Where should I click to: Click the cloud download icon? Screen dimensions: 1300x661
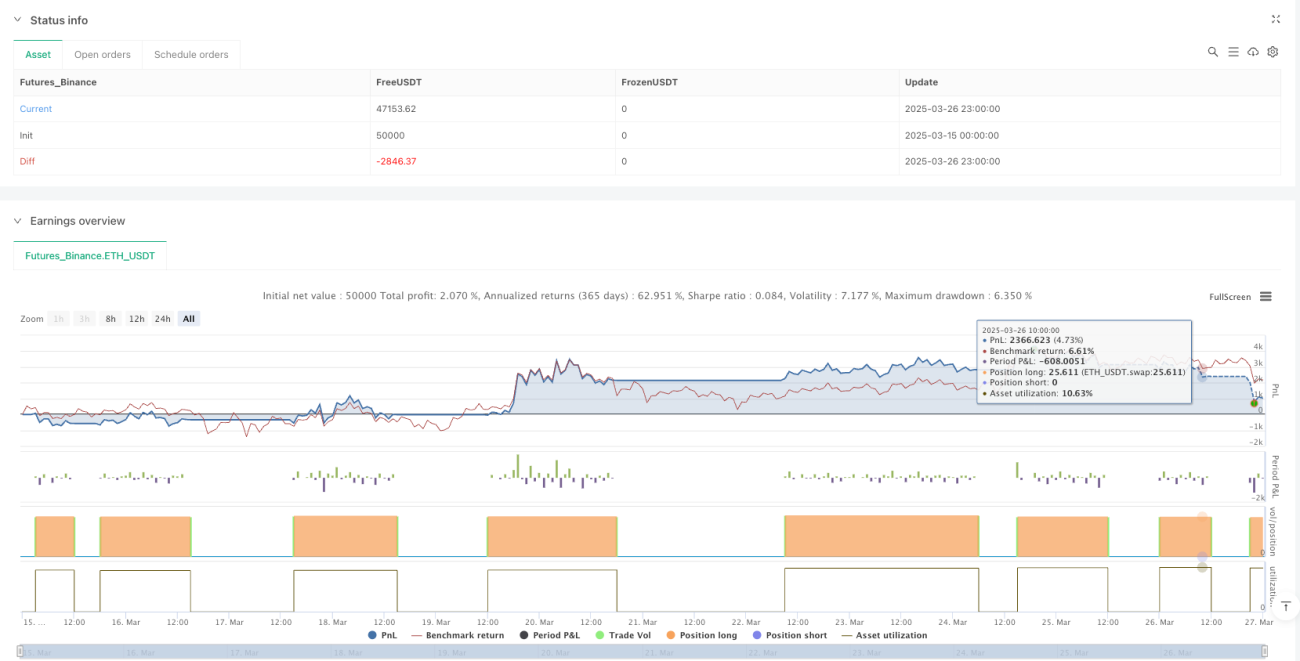(x=1253, y=52)
